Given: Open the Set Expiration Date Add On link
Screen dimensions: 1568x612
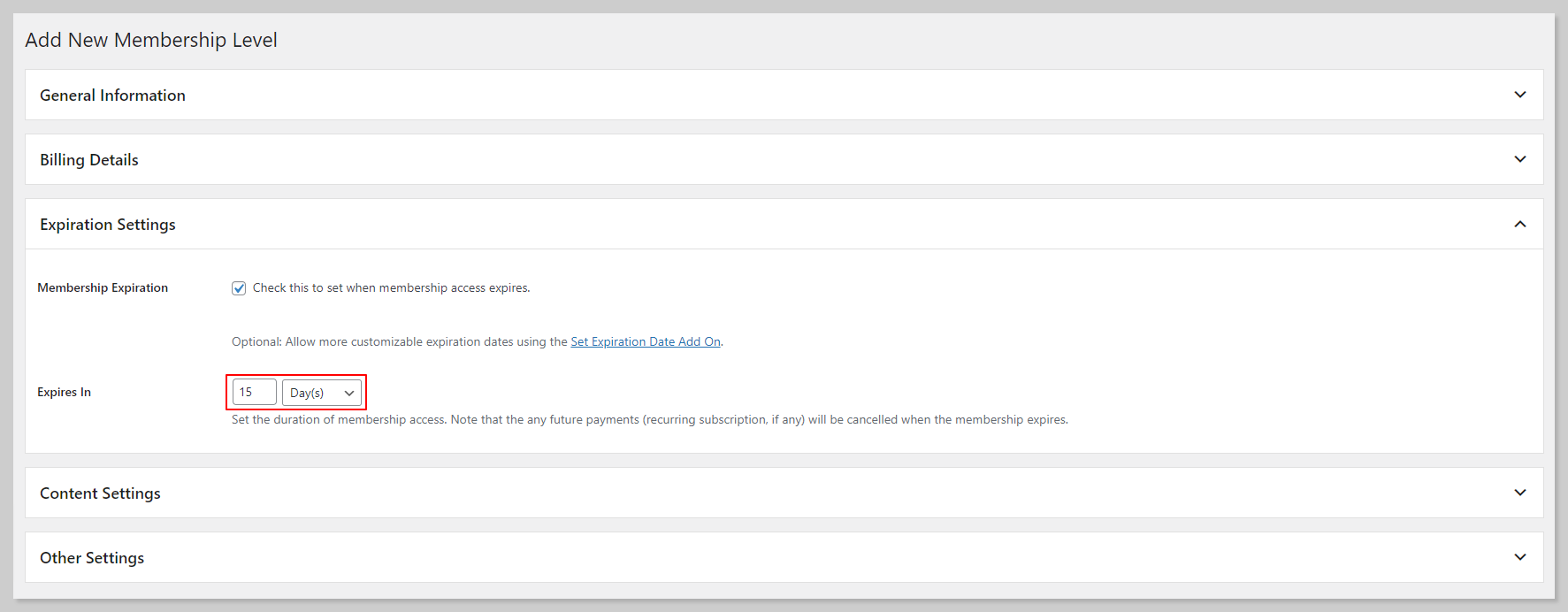Looking at the screenshot, I should pos(645,342).
